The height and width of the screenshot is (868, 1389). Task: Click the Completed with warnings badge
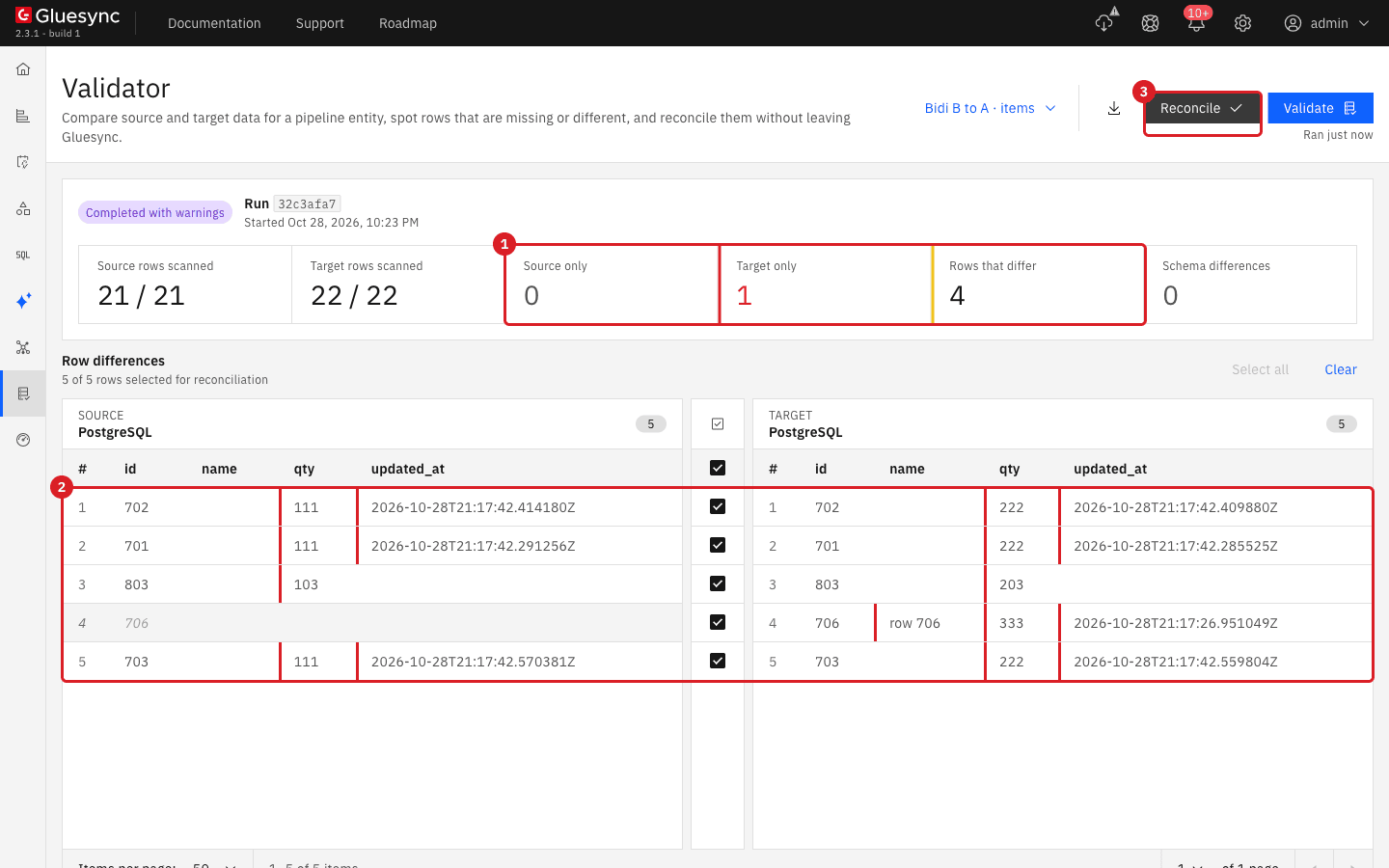coord(155,212)
